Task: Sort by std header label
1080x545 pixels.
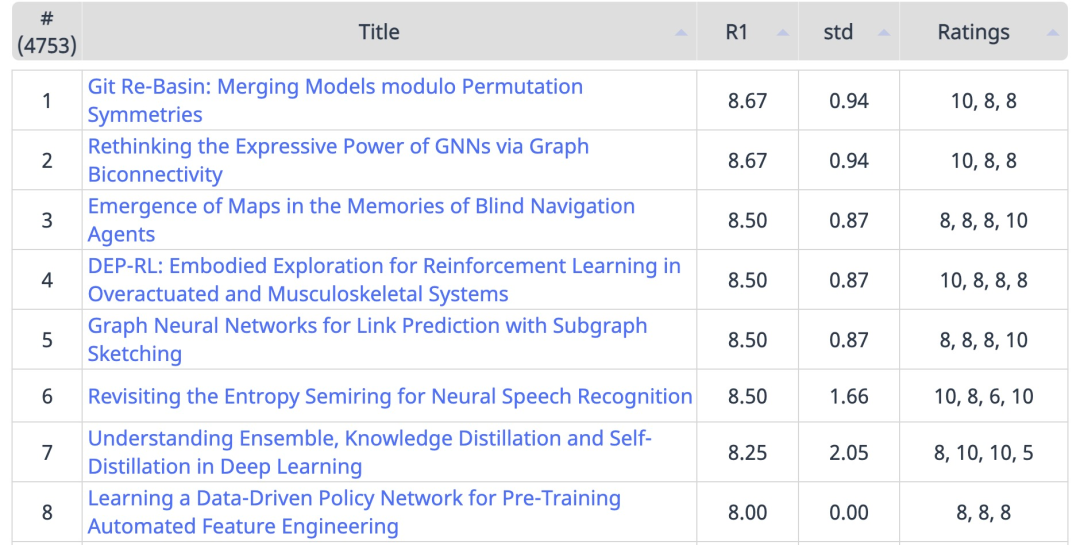Action: [x=838, y=32]
